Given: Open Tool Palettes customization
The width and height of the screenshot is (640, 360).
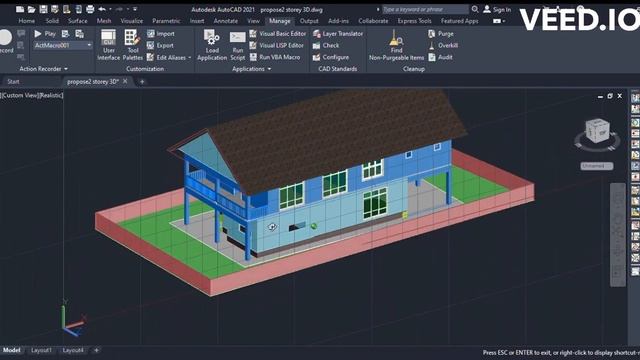Looking at the screenshot, I should (133, 45).
